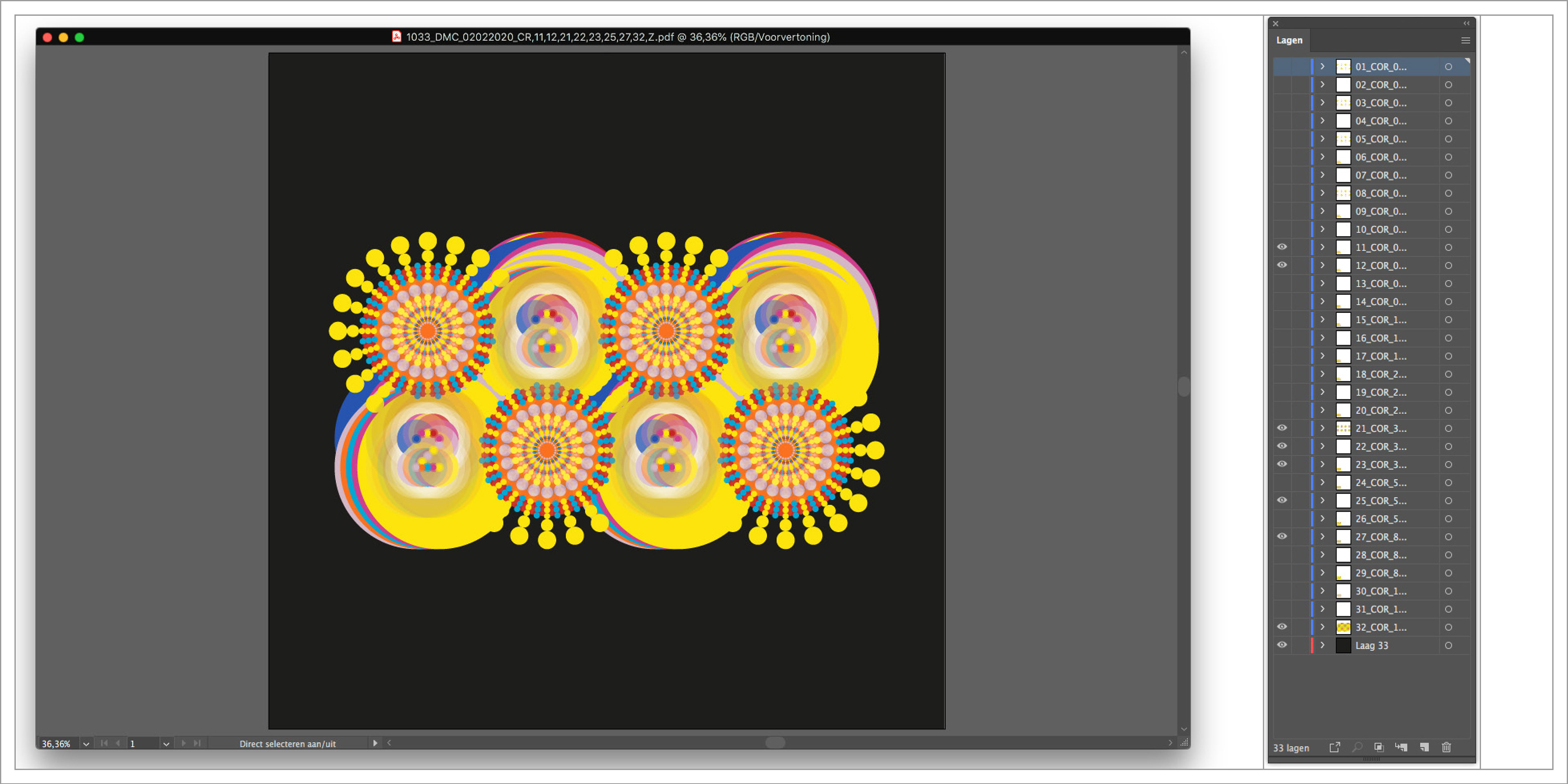The image size is (1568, 784).
Task: Click target circle of layer 12_COR_0
Action: point(1448,265)
